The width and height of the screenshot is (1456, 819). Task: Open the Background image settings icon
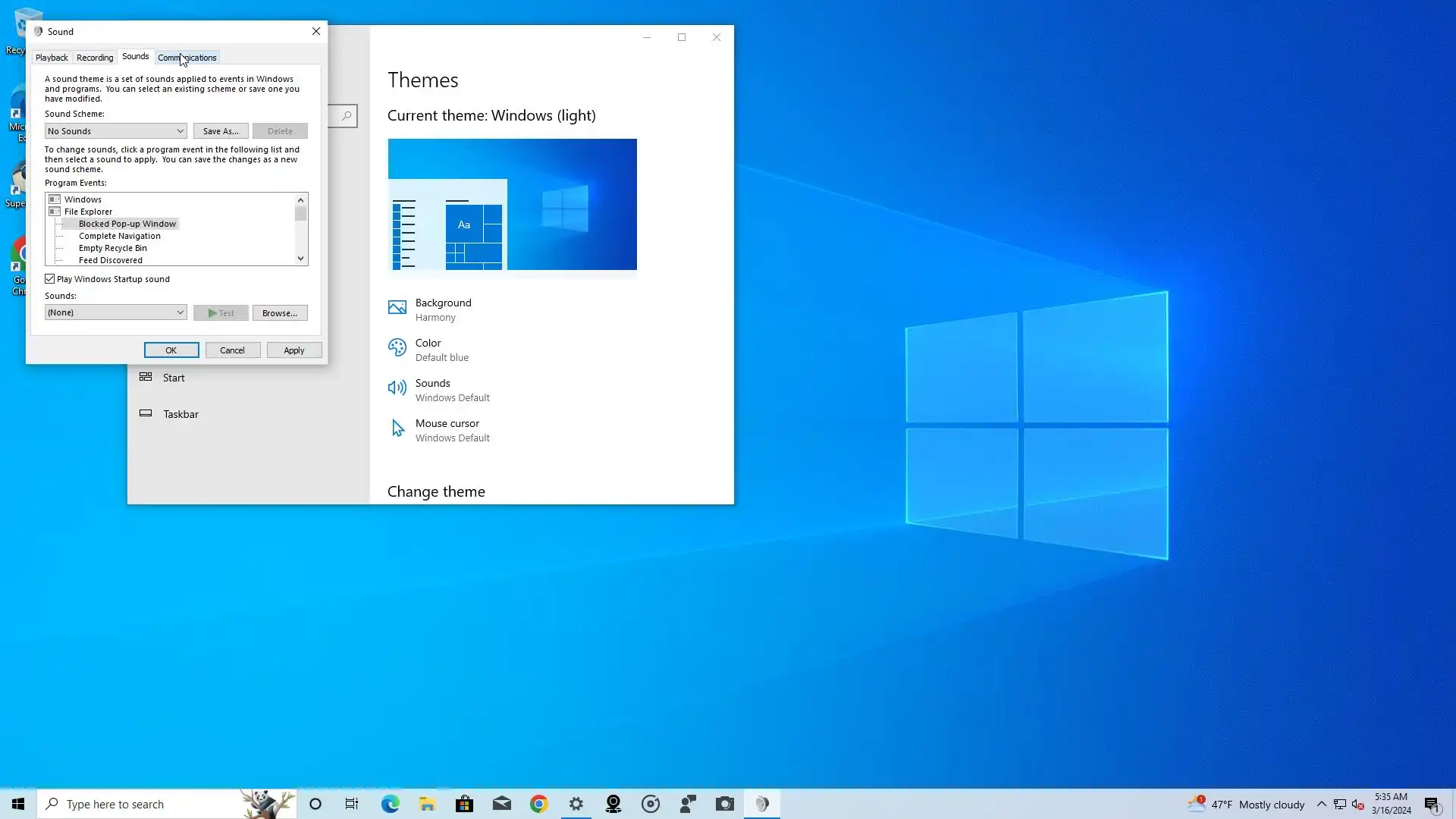(x=397, y=308)
